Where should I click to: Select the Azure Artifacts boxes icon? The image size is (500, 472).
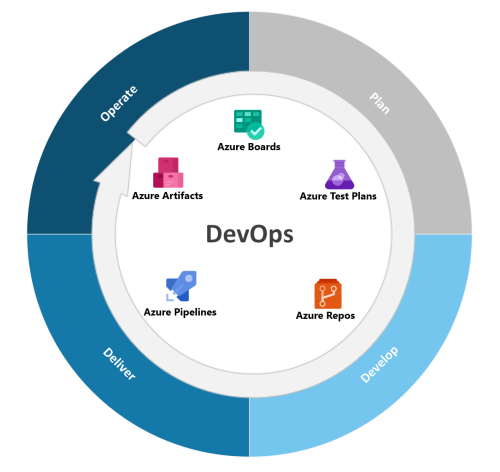168,172
